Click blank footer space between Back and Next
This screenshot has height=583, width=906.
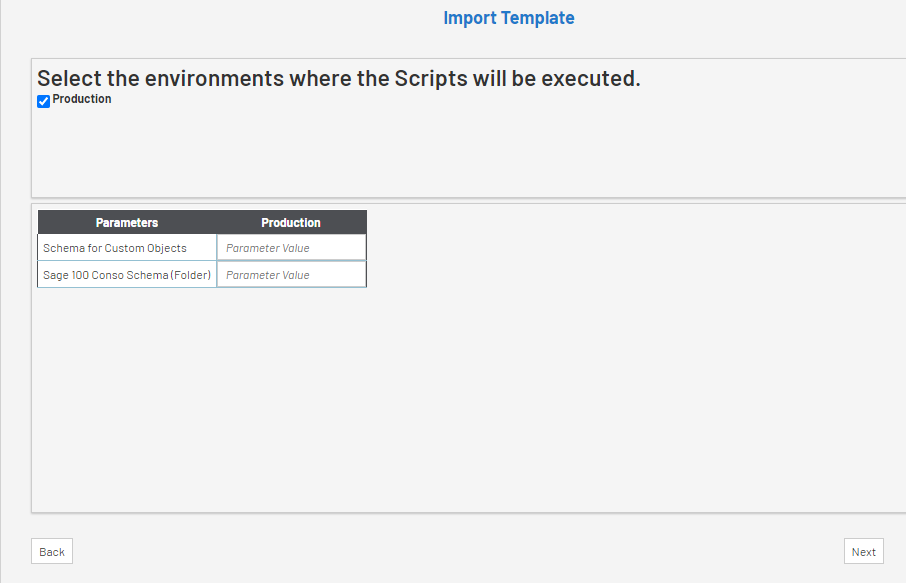click(450, 552)
